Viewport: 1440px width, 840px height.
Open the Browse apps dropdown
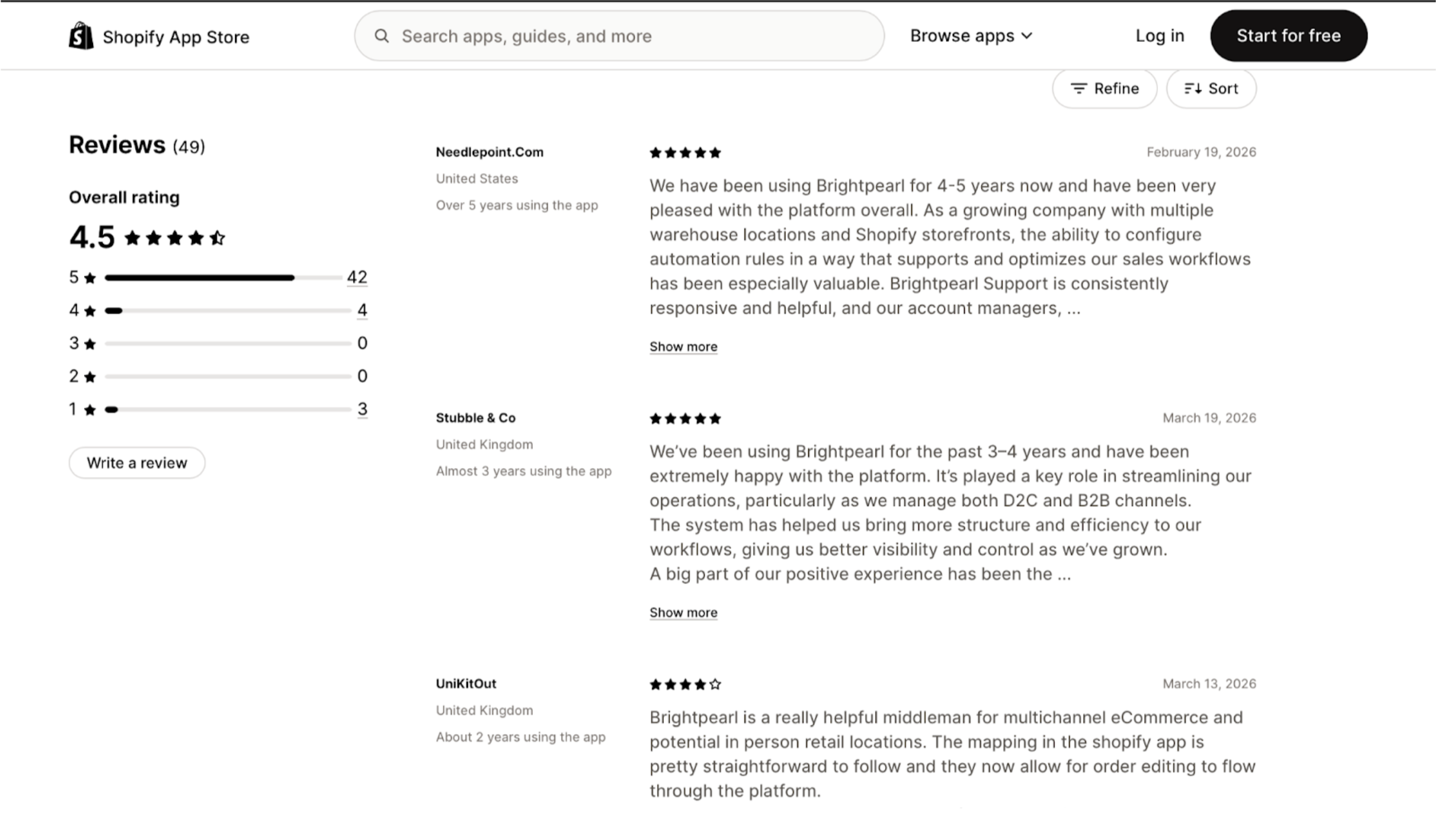(x=971, y=36)
